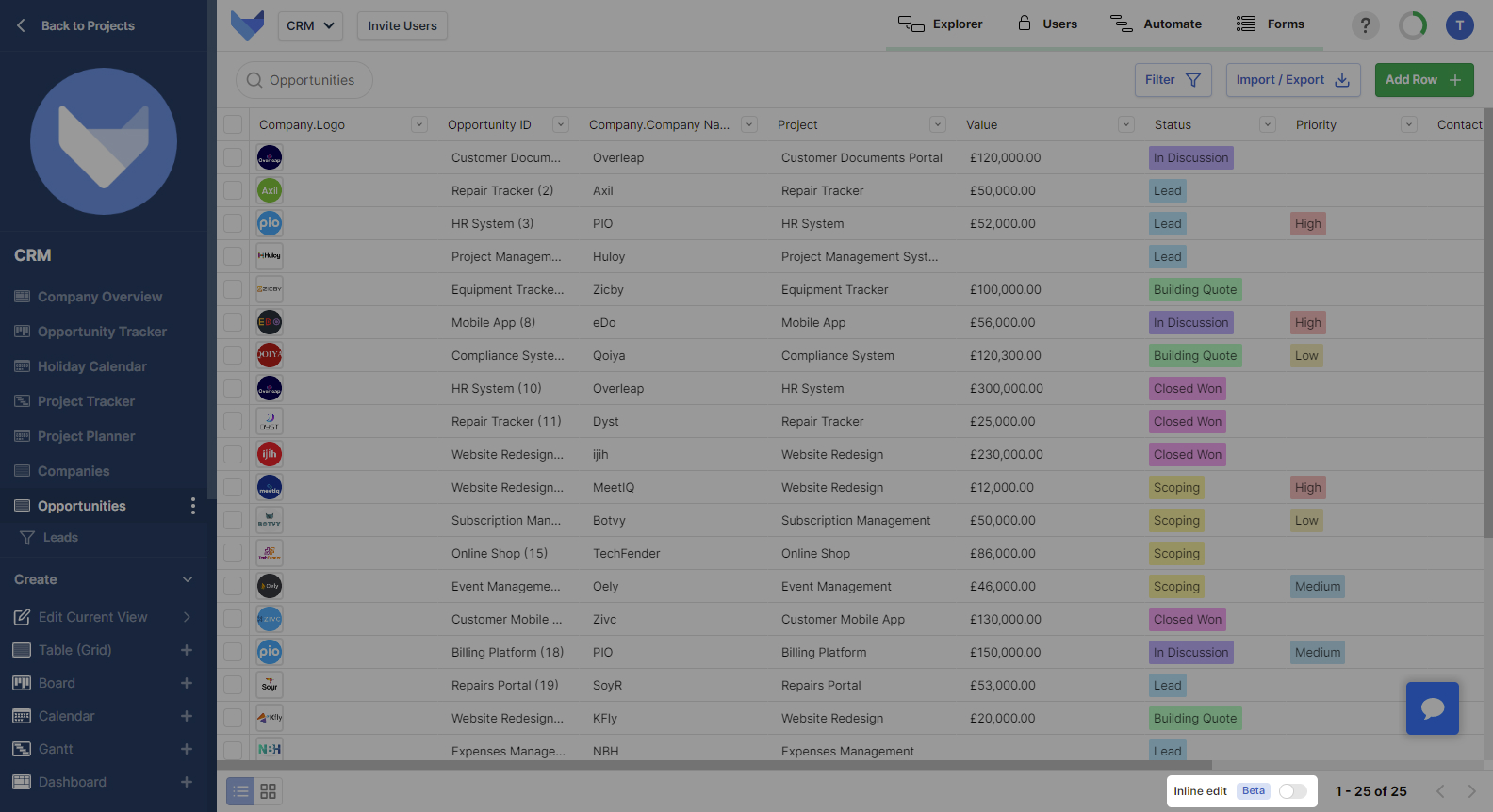Click the Overleap logo in Customer Documents row
This screenshot has height=812, width=1493.
pyautogui.click(x=270, y=157)
